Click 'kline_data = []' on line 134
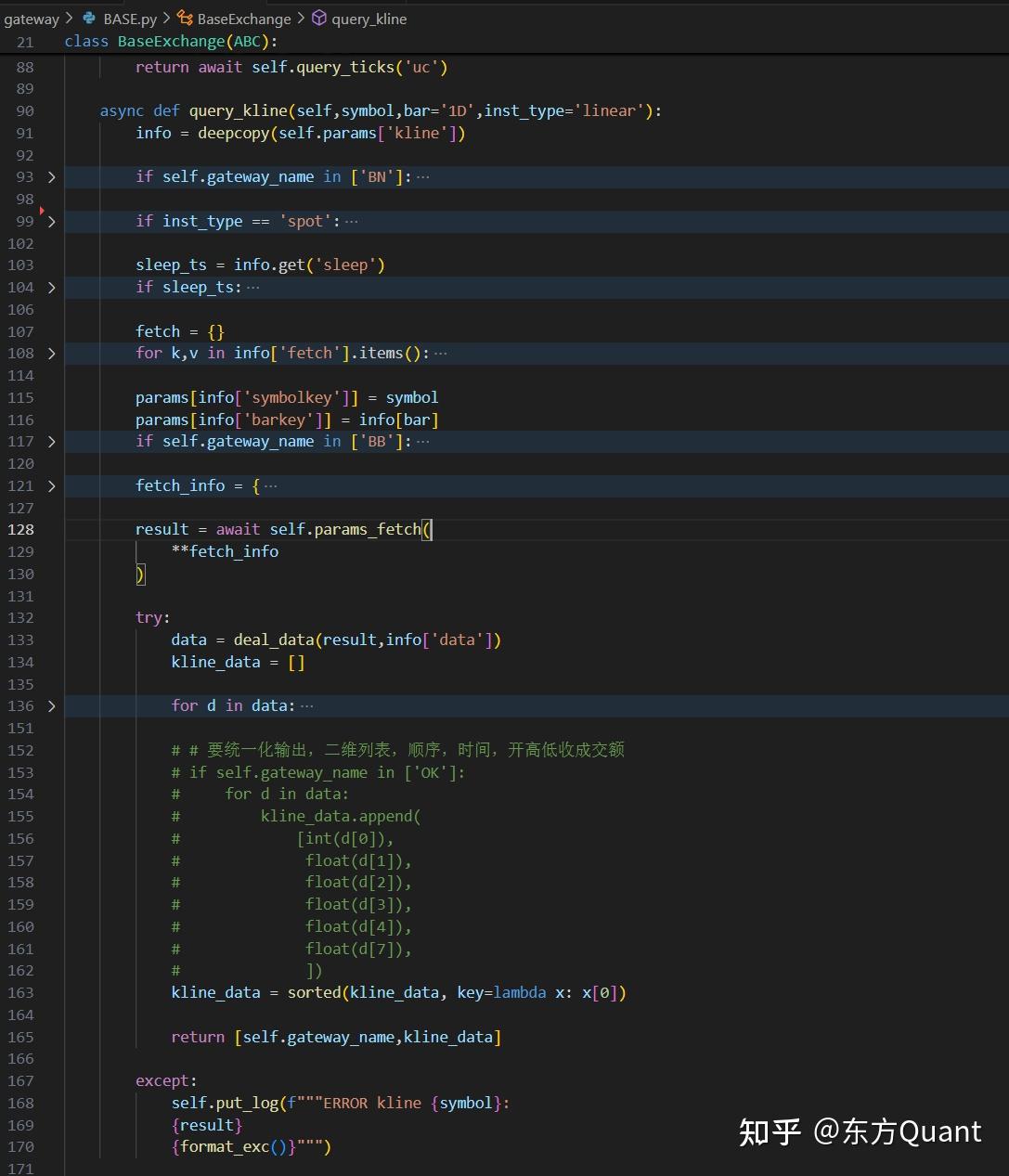The width and height of the screenshot is (1009, 1176). tap(238, 663)
